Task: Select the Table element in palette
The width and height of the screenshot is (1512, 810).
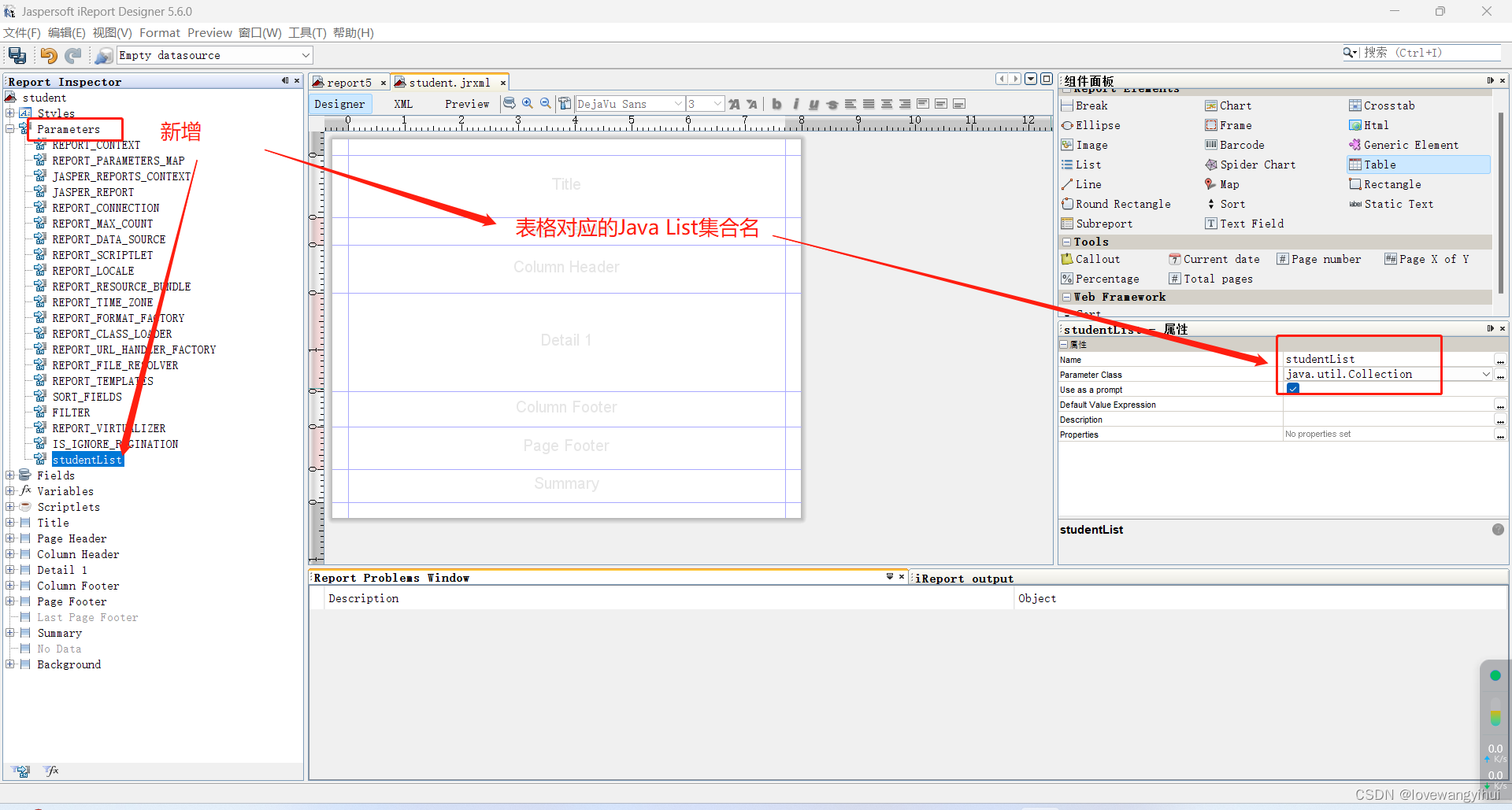Action: coord(1419,165)
